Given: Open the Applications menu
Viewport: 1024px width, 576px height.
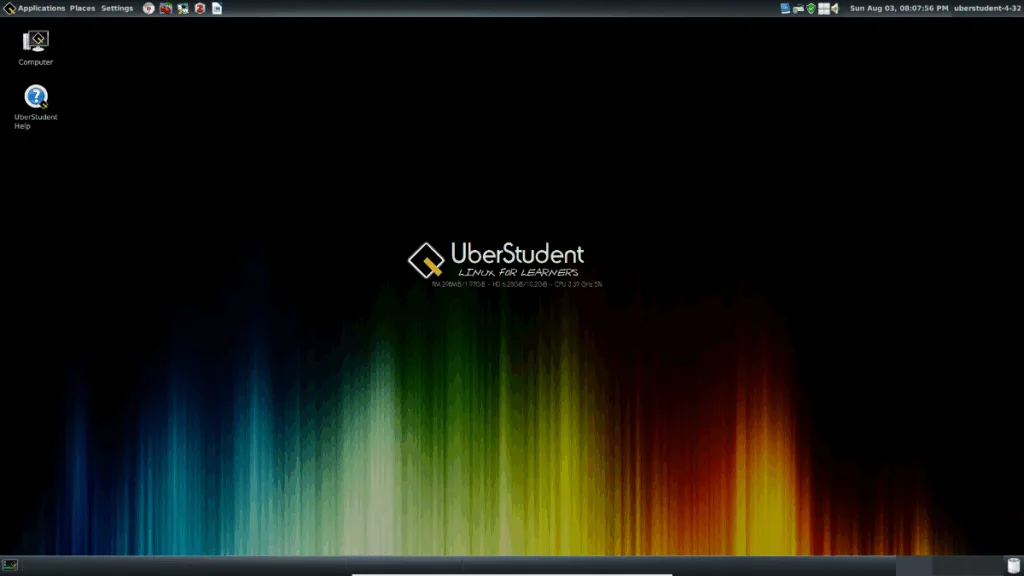Looking at the screenshot, I should 41,8.
